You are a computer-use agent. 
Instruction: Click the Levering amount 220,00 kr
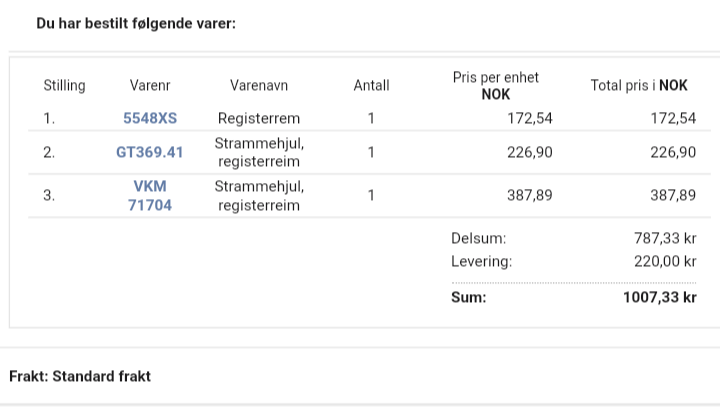point(665,261)
